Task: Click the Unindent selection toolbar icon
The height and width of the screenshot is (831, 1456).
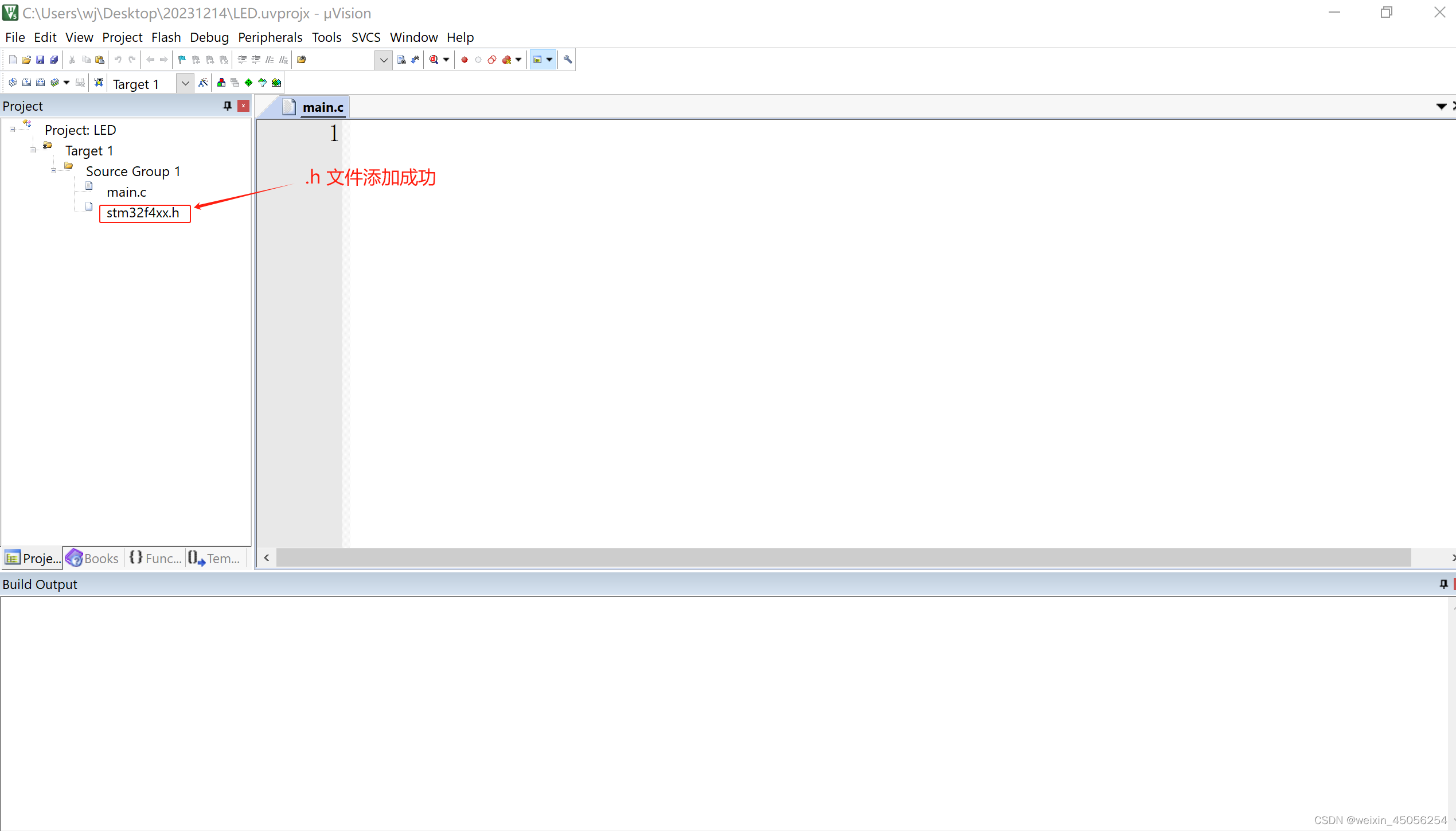Action: pyautogui.click(x=256, y=60)
